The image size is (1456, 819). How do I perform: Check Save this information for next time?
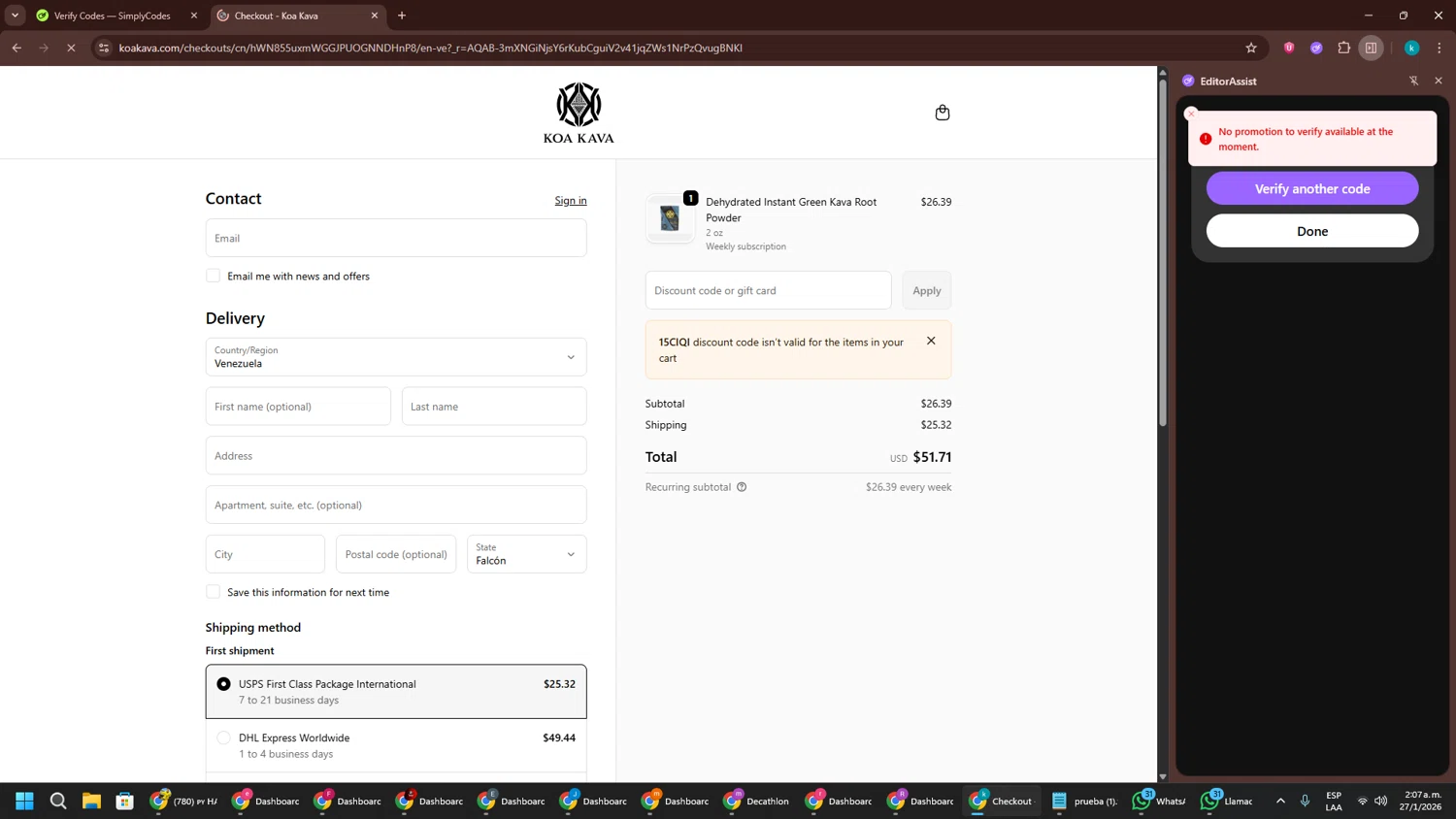[213, 592]
